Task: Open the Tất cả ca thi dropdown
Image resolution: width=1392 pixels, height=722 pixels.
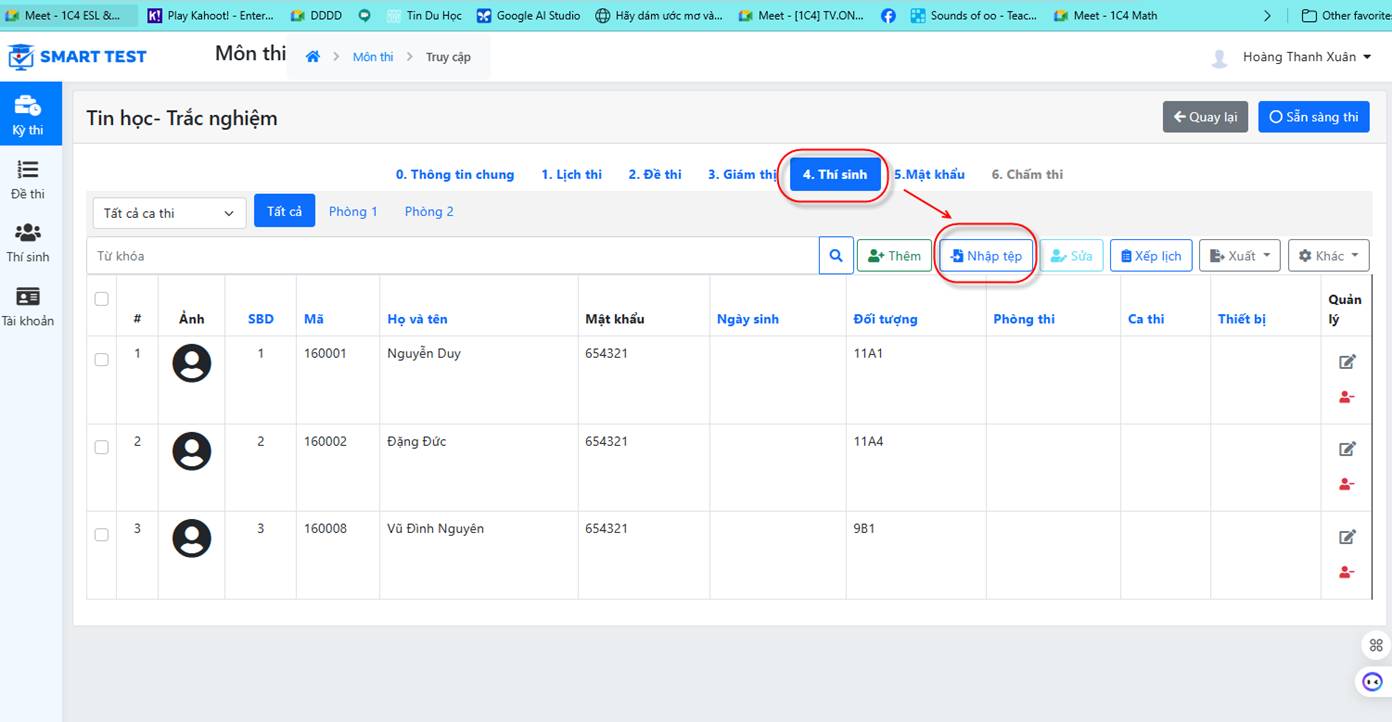Action: pos(170,213)
